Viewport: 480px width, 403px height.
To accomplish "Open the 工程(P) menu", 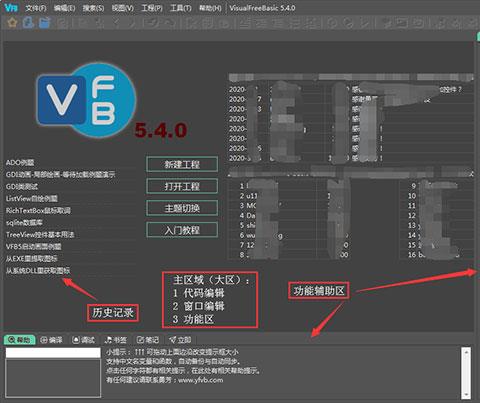I will pos(152,8).
